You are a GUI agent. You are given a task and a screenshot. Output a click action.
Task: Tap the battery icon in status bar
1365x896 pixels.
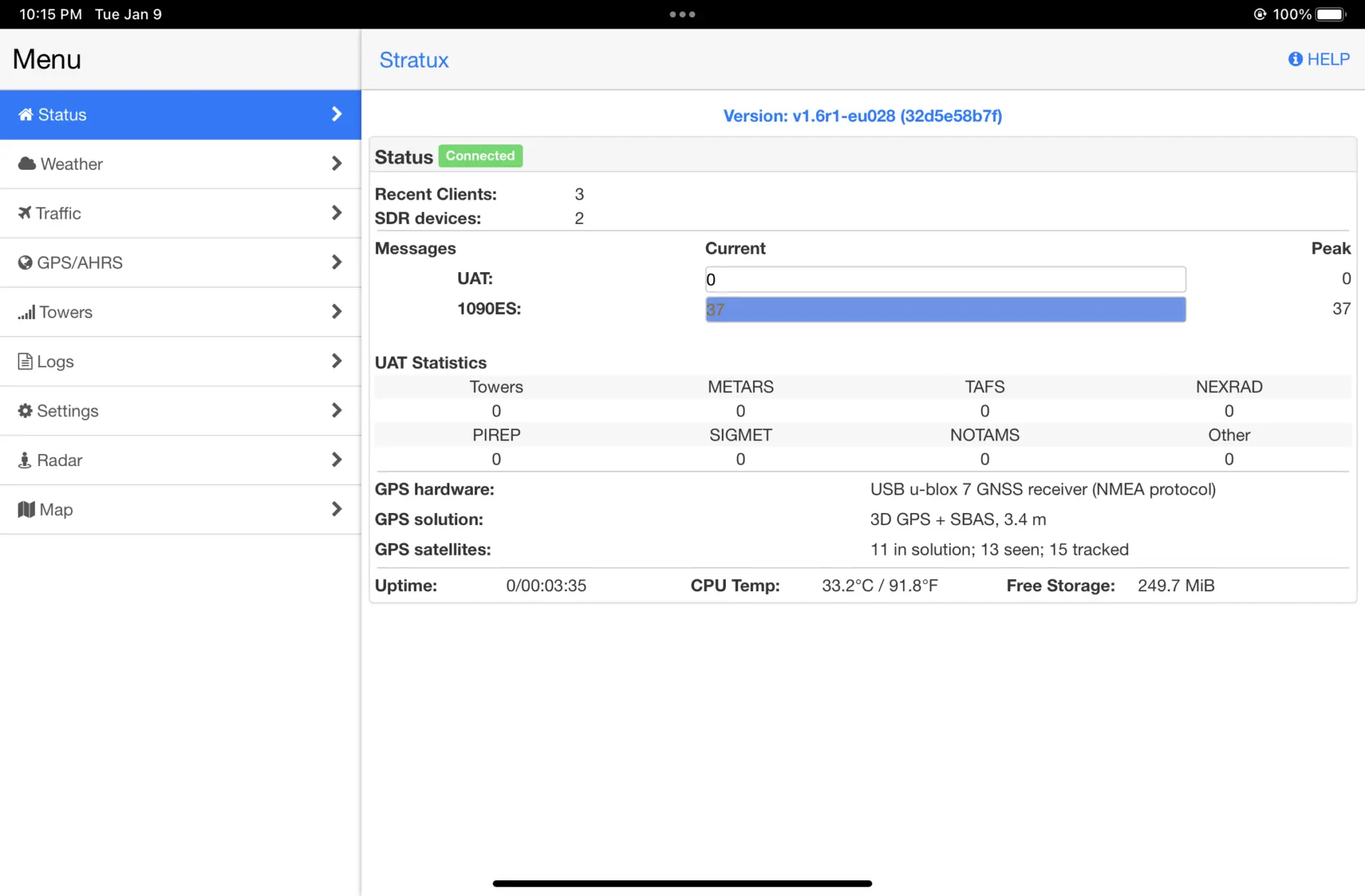(x=1331, y=14)
